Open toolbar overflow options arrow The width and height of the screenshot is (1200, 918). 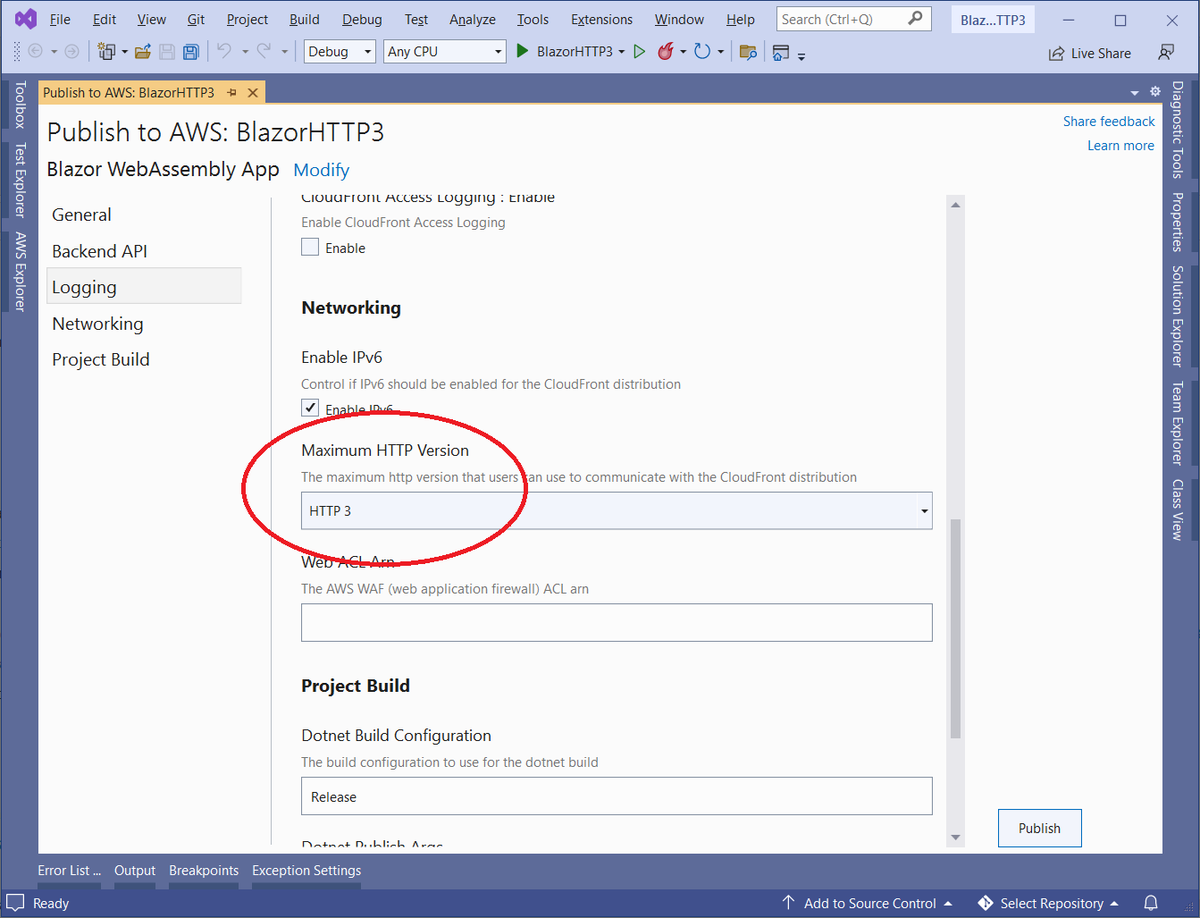(x=802, y=55)
